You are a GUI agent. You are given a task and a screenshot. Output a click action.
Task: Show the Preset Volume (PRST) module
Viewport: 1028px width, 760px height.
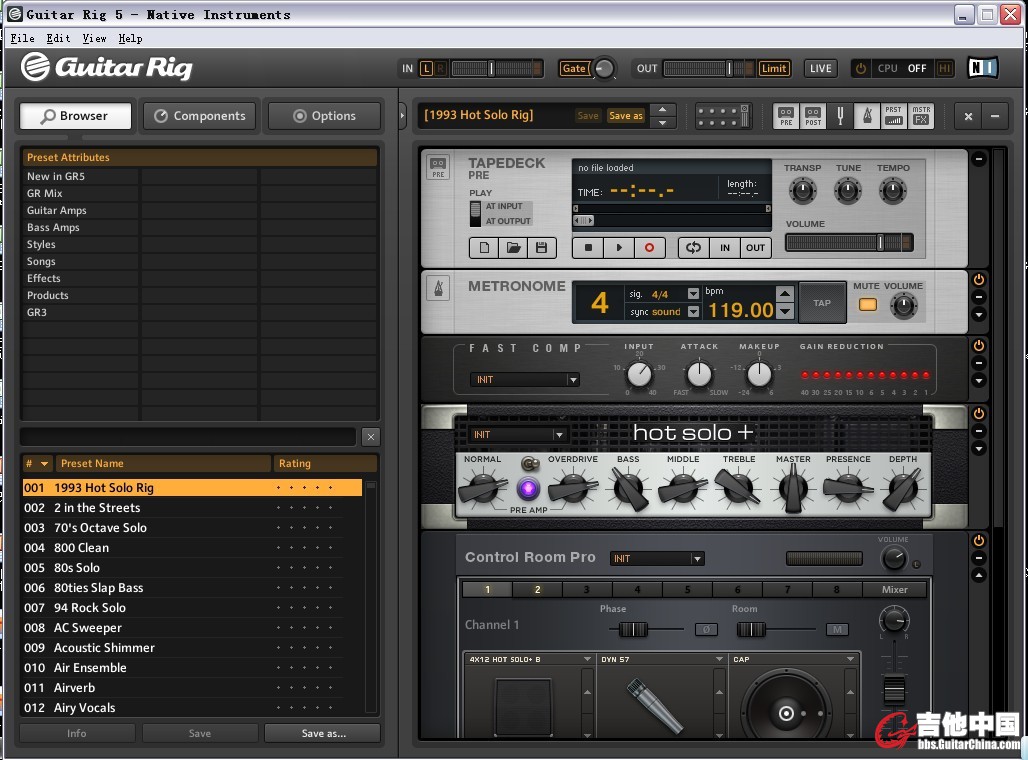[894, 116]
